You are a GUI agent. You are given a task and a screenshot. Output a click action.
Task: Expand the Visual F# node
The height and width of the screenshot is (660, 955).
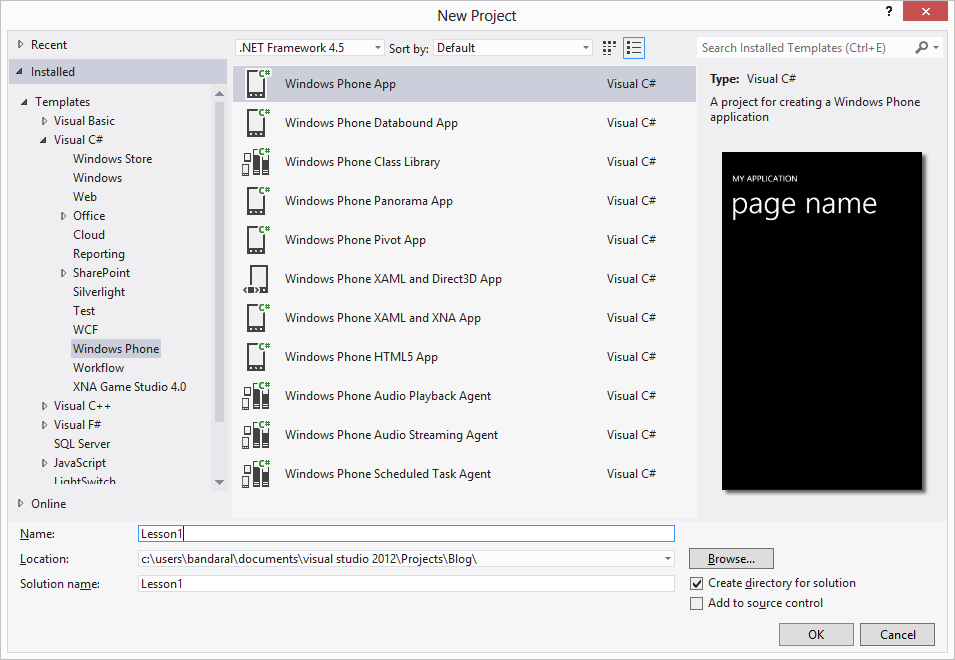pyautogui.click(x=44, y=424)
